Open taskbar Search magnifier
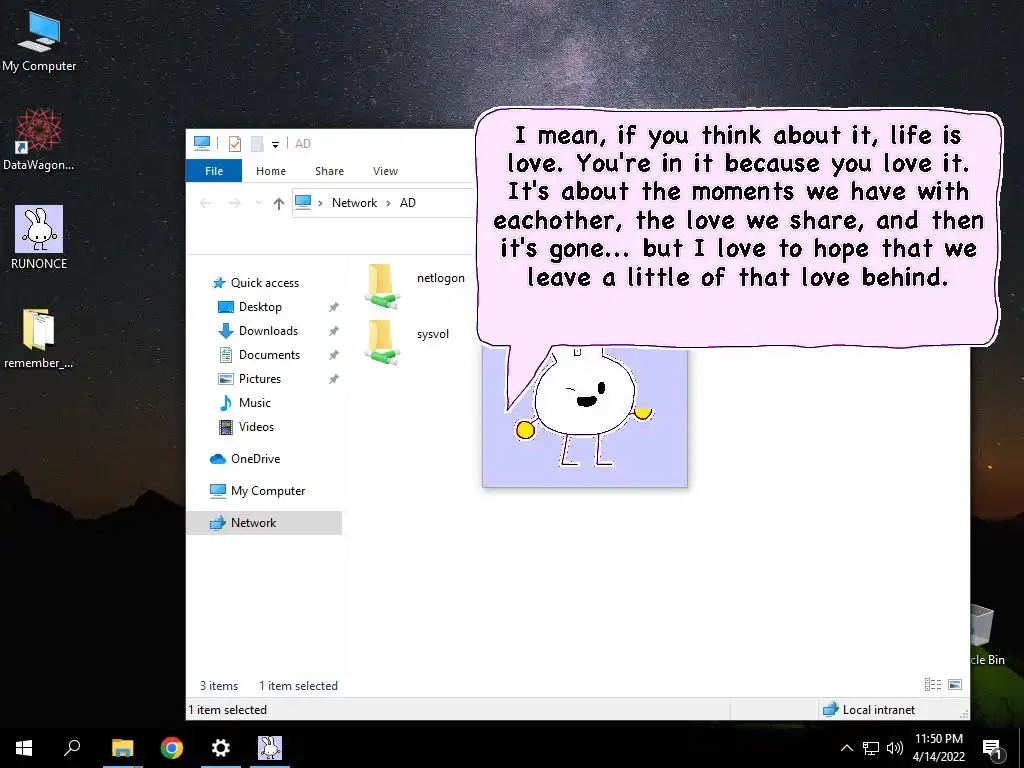Viewport: 1024px width, 768px height. point(72,748)
